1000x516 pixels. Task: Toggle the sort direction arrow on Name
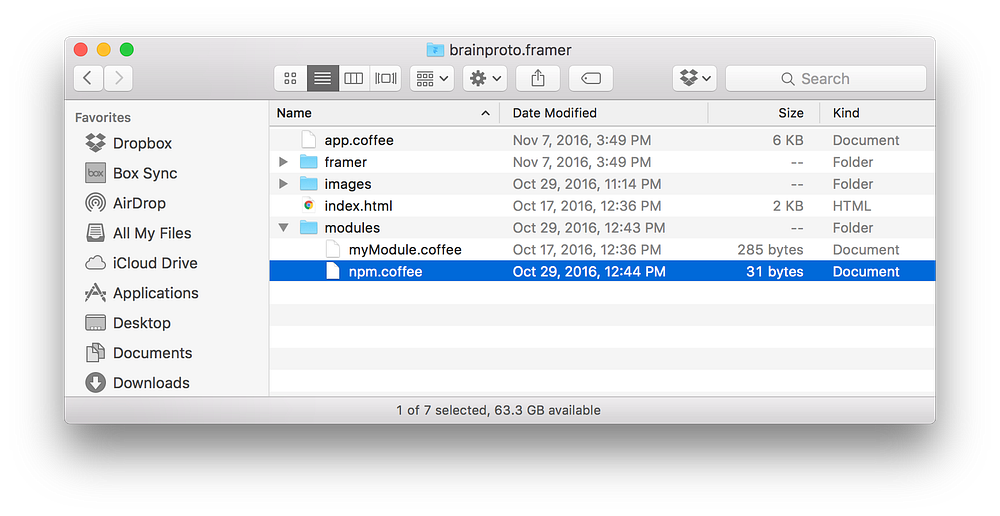pos(485,113)
